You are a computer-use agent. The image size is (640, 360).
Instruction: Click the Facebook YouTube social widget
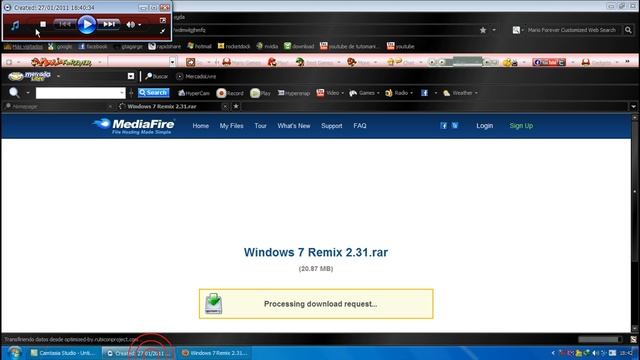(549, 62)
